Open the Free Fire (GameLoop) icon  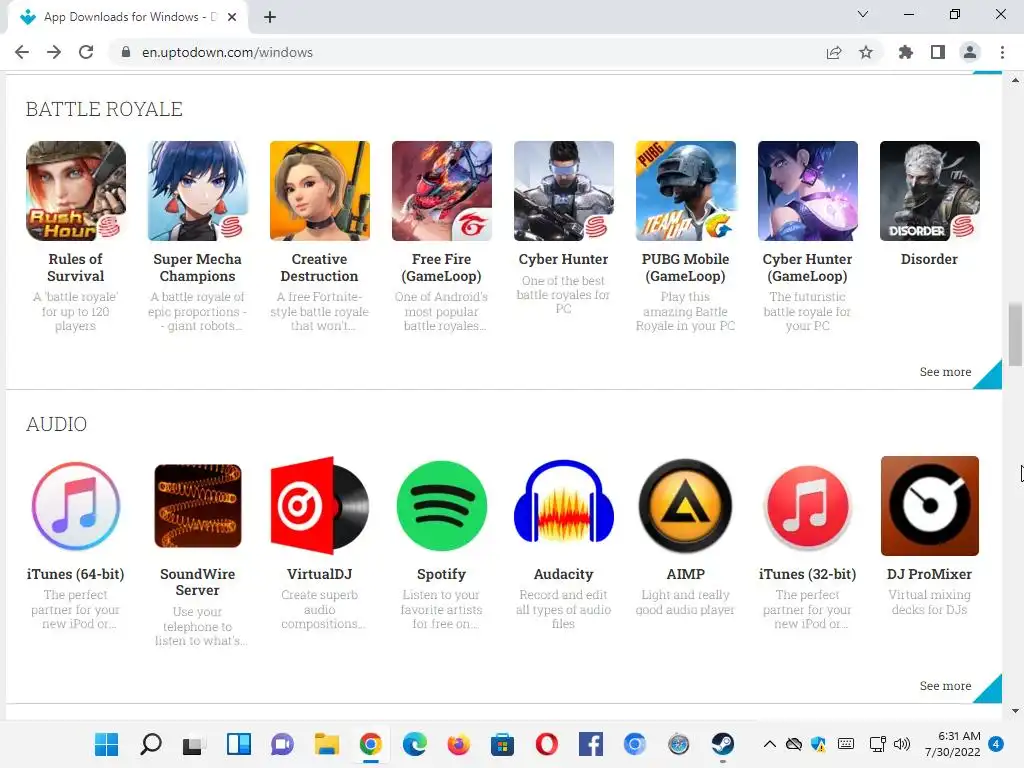click(x=442, y=191)
